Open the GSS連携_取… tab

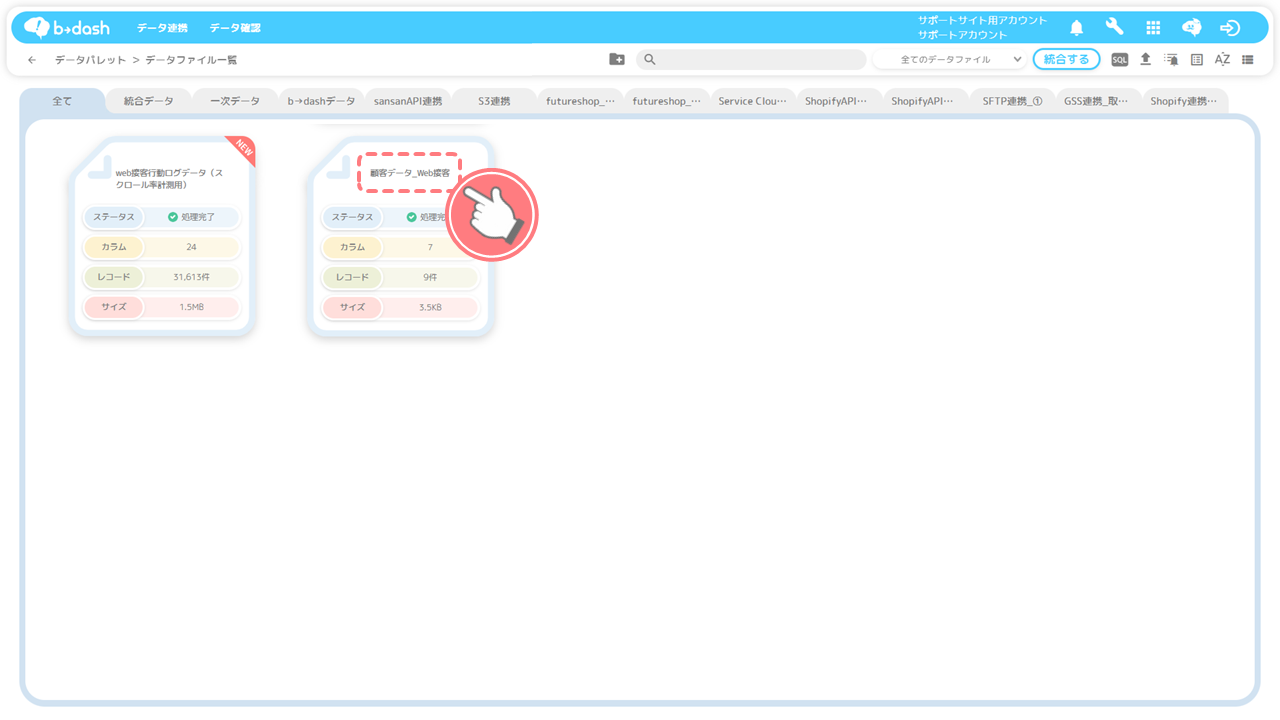pos(1096,101)
